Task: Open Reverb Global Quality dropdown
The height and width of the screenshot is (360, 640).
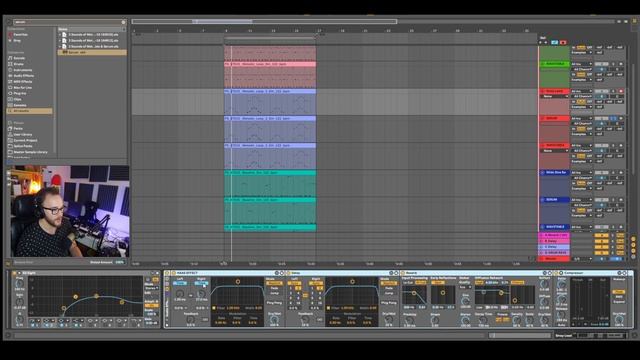Action: point(465,287)
